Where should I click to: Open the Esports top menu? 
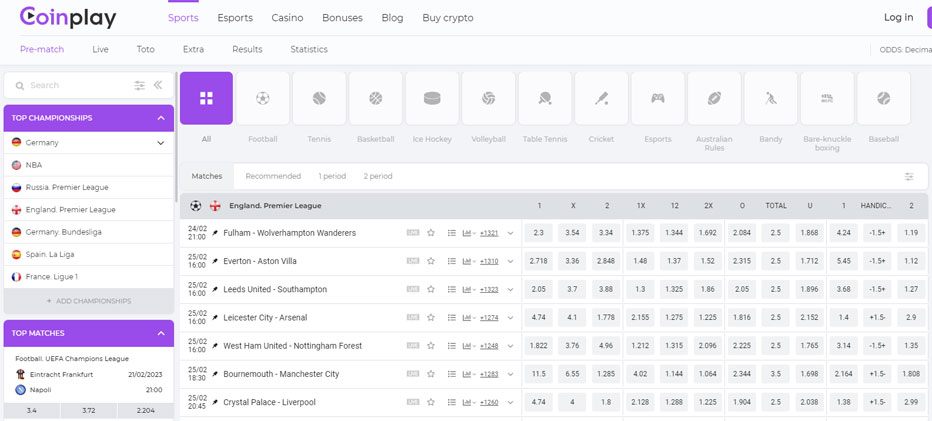tap(235, 18)
